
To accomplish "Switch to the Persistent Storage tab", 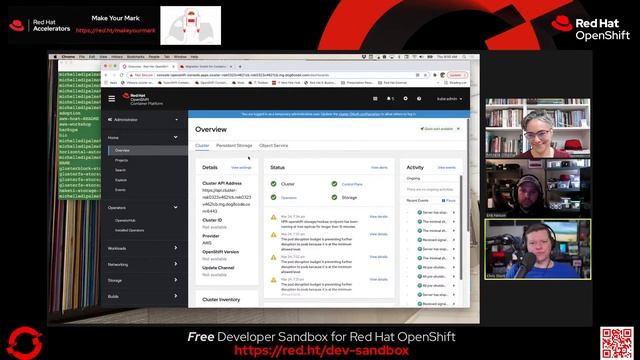I will (x=234, y=146).
